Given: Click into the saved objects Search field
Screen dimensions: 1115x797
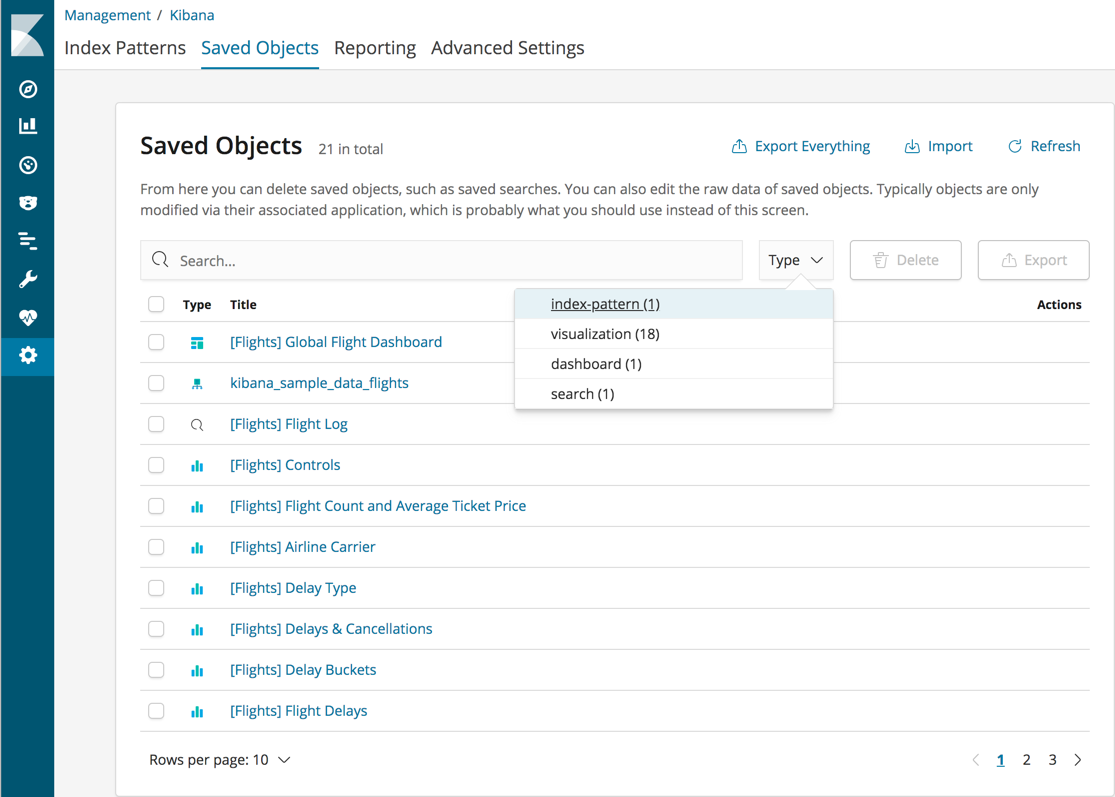Looking at the screenshot, I should [x=441, y=260].
